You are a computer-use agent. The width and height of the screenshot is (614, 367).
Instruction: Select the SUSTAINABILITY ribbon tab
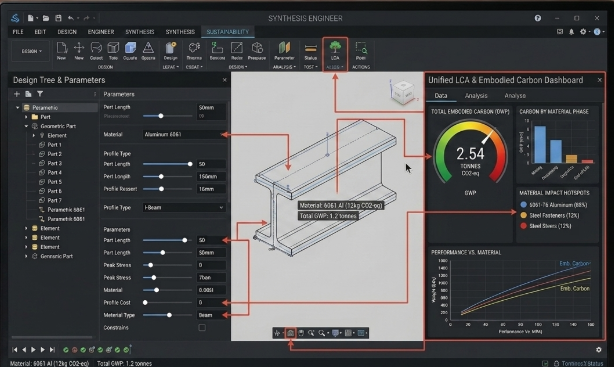point(228,32)
